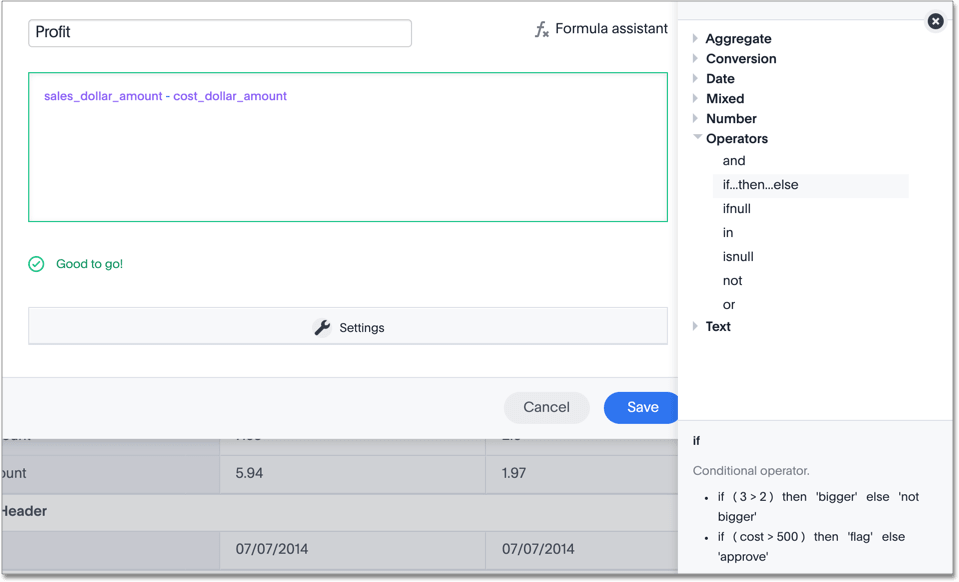The image size is (959, 582).
Task: Cancel the formula editing
Action: coord(546,407)
